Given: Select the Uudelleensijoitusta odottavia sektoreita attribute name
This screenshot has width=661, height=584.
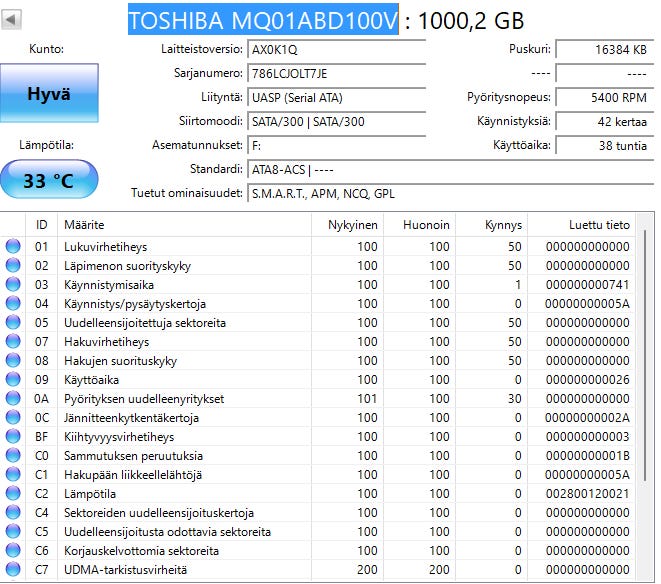Looking at the screenshot, I should 167,532.
